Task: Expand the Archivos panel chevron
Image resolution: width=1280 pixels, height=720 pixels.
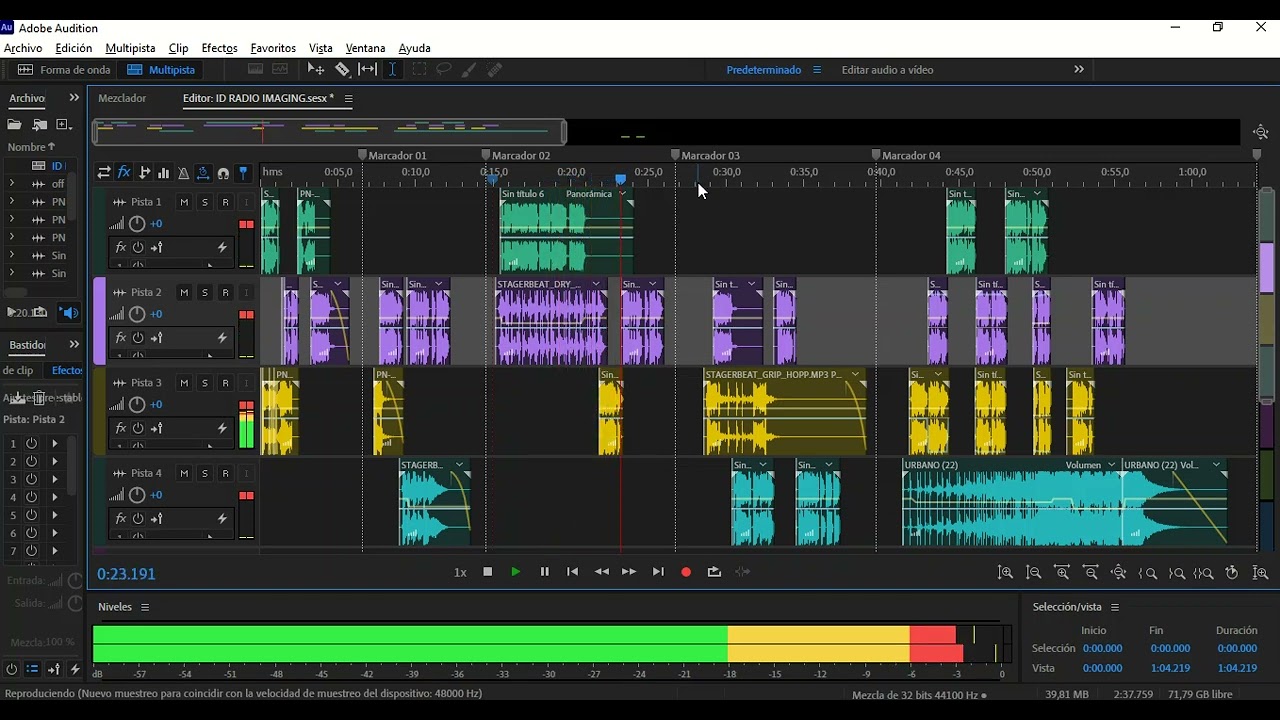Action: (x=74, y=98)
